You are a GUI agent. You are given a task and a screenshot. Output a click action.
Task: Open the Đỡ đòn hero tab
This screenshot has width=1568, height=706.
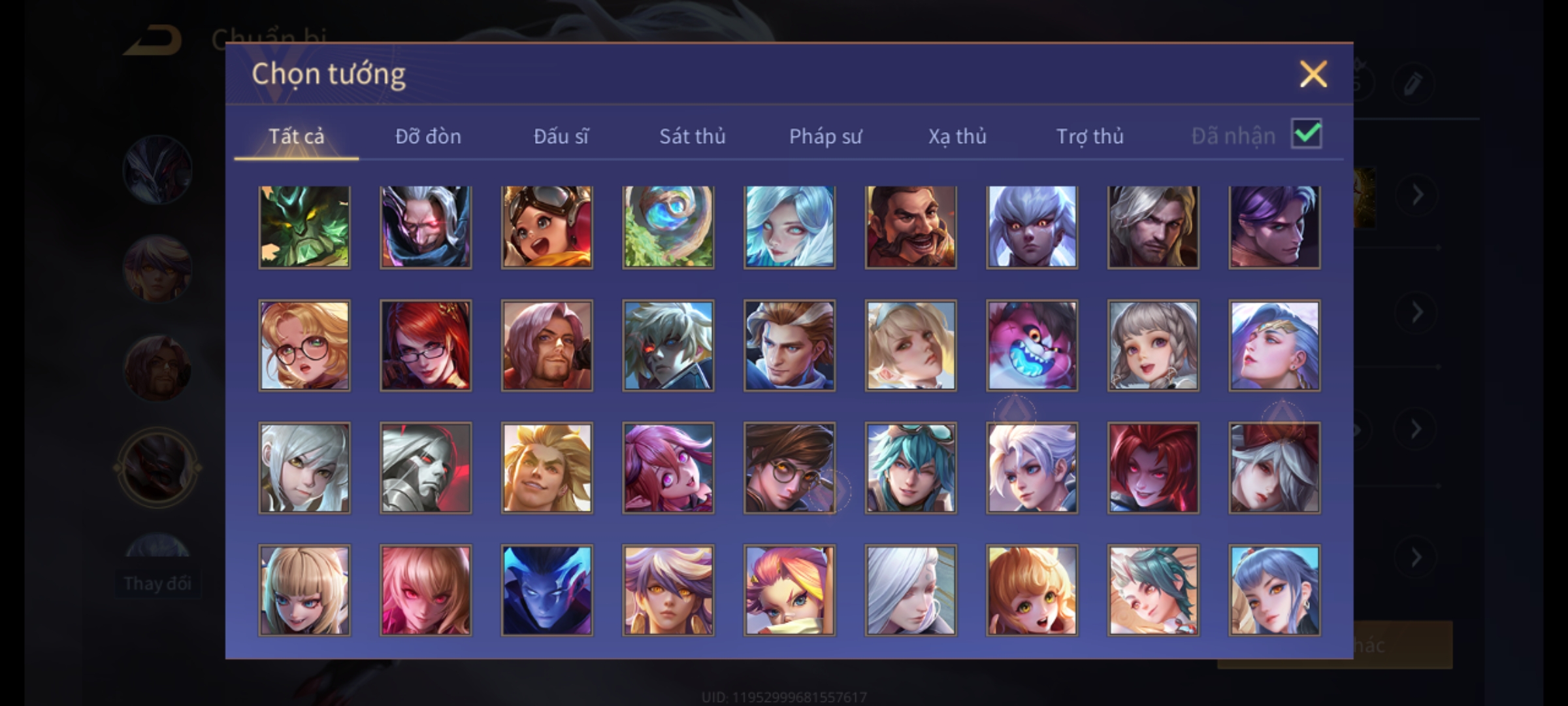pos(429,136)
